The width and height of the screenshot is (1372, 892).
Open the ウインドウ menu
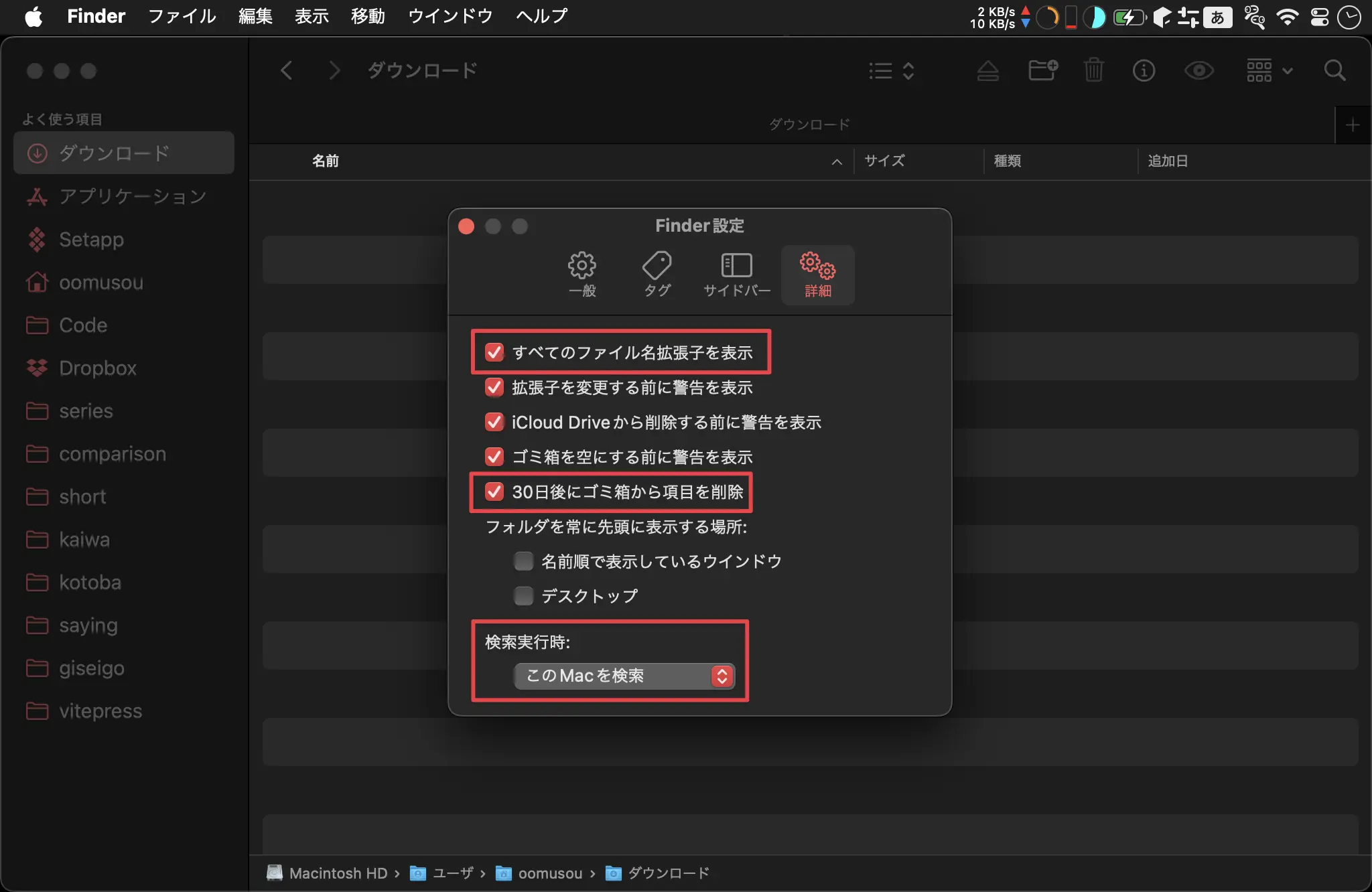pos(450,16)
